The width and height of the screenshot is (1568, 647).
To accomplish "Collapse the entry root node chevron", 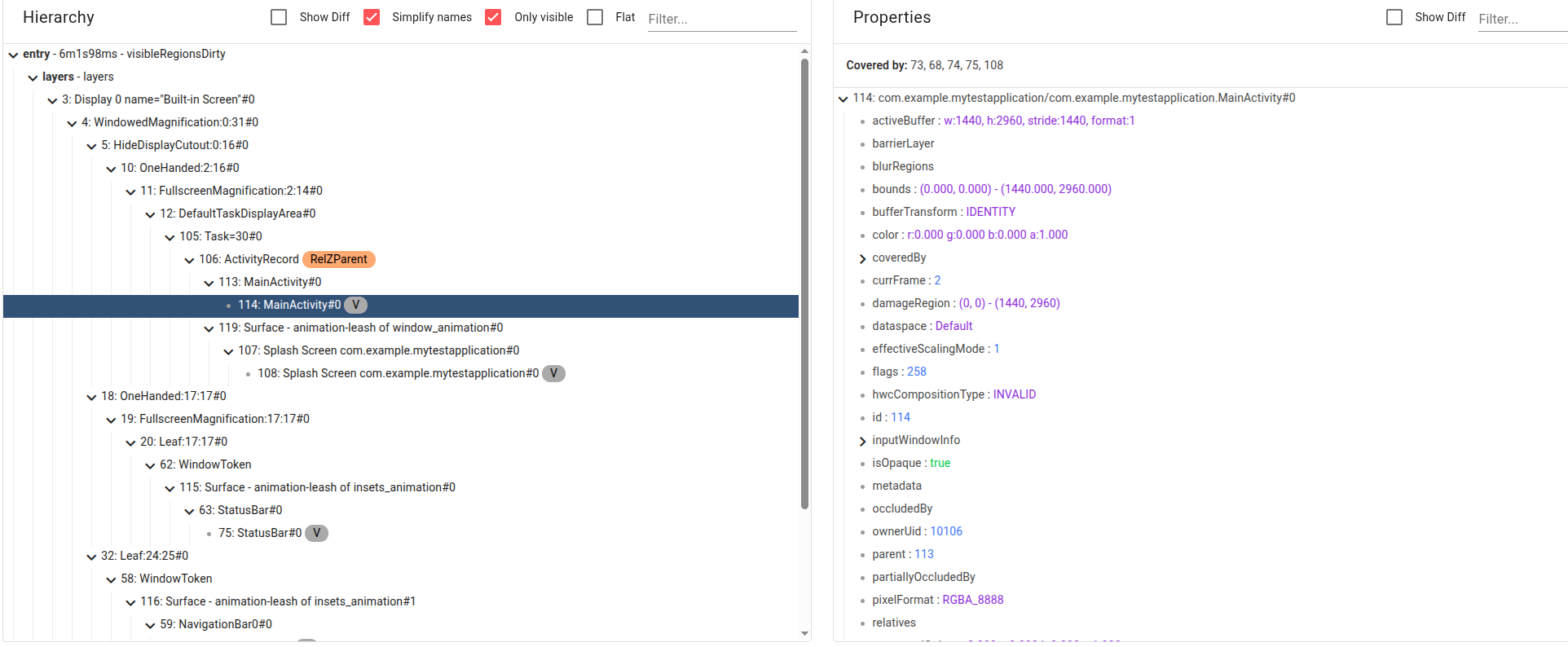I will coord(13,55).
